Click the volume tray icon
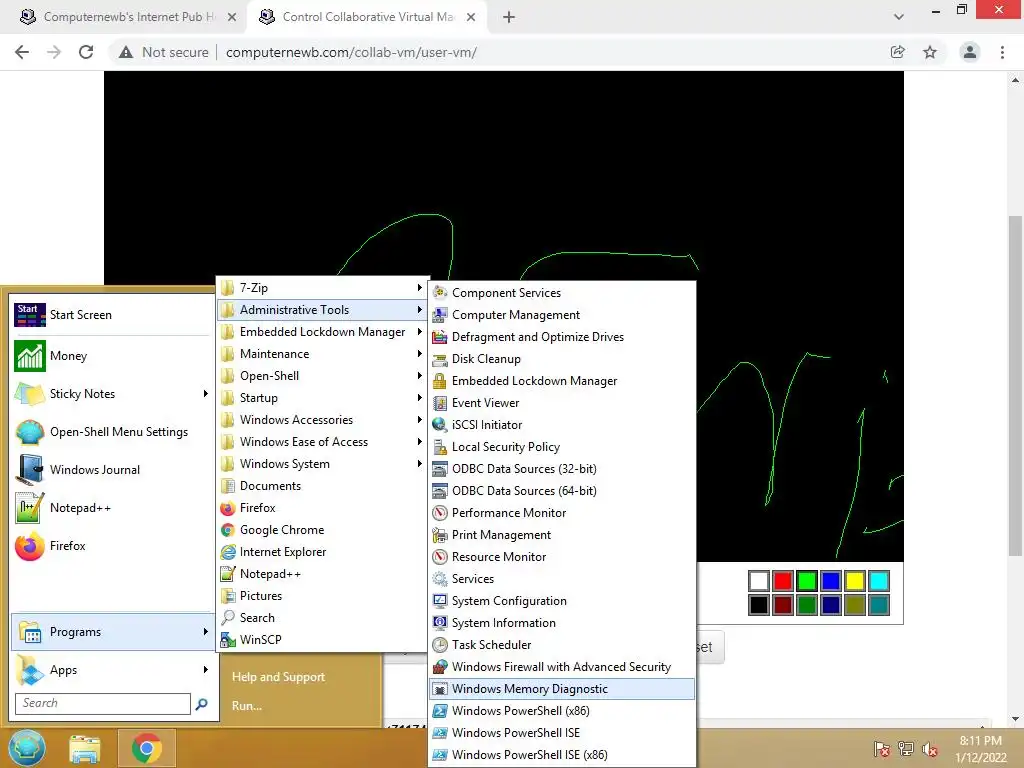1024x768 pixels. [x=930, y=749]
